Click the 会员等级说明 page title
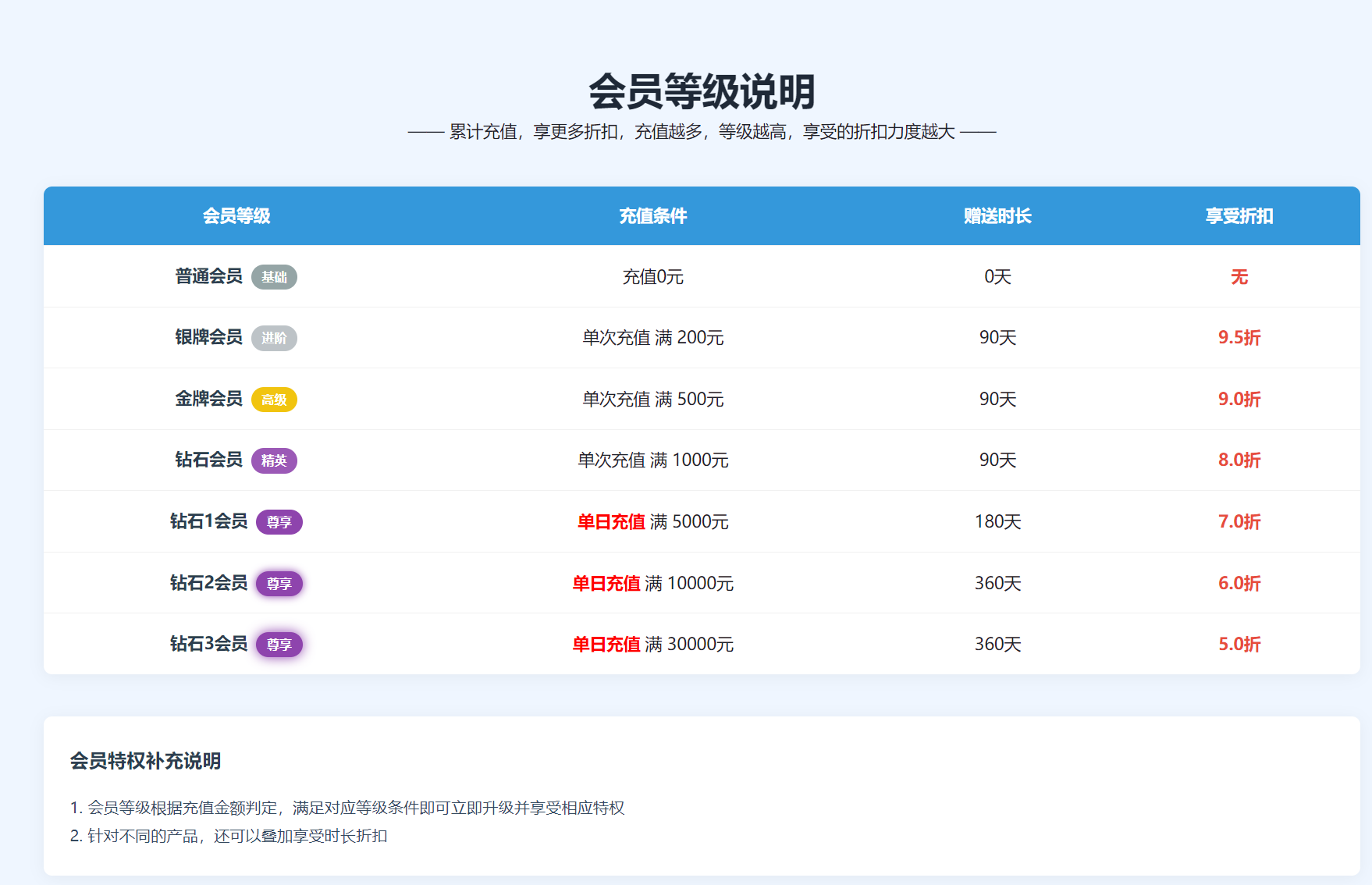The width and height of the screenshot is (1372, 885). pyautogui.click(x=701, y=92)
